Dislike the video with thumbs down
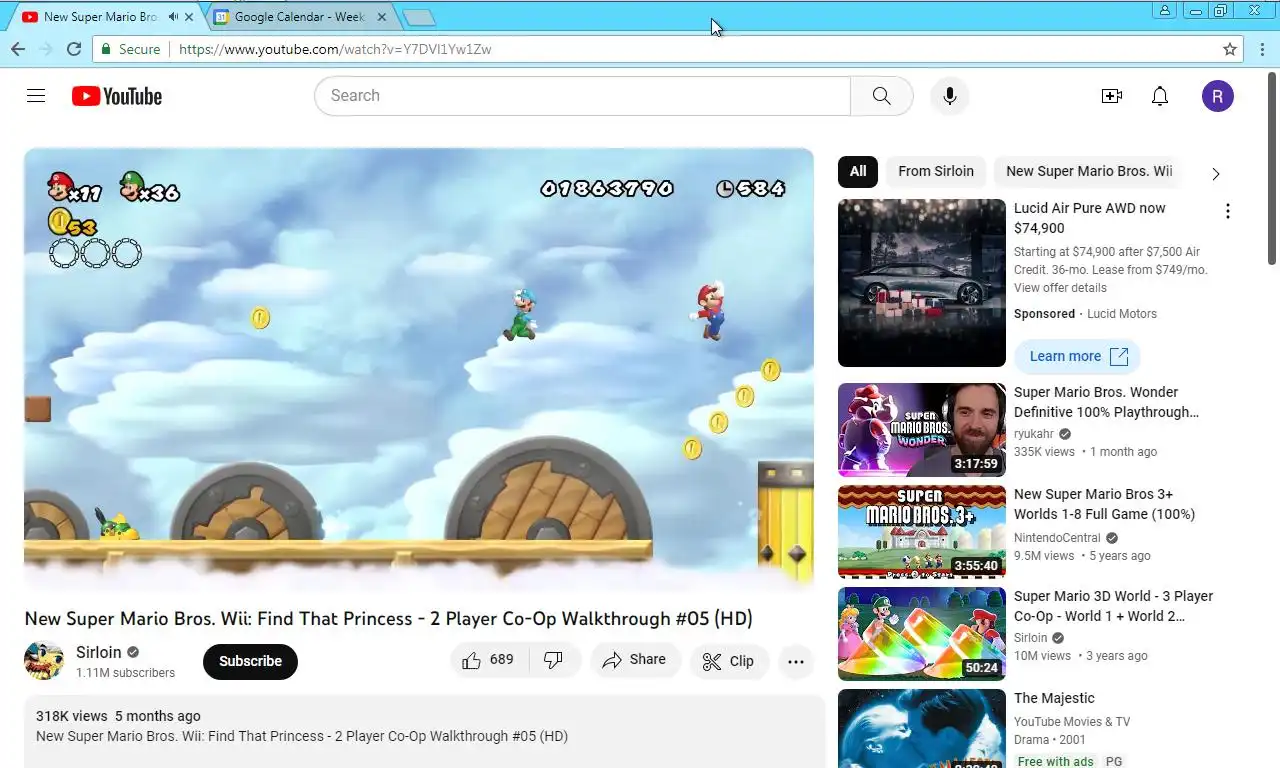The width and height of the screenshot is (1280, 768). (553, 660)
